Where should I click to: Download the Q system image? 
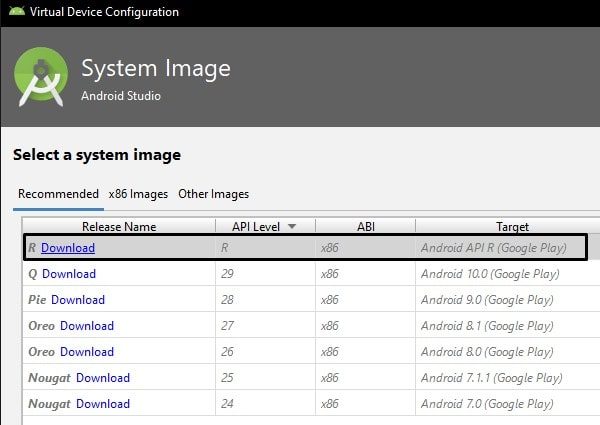click(69, 274)
